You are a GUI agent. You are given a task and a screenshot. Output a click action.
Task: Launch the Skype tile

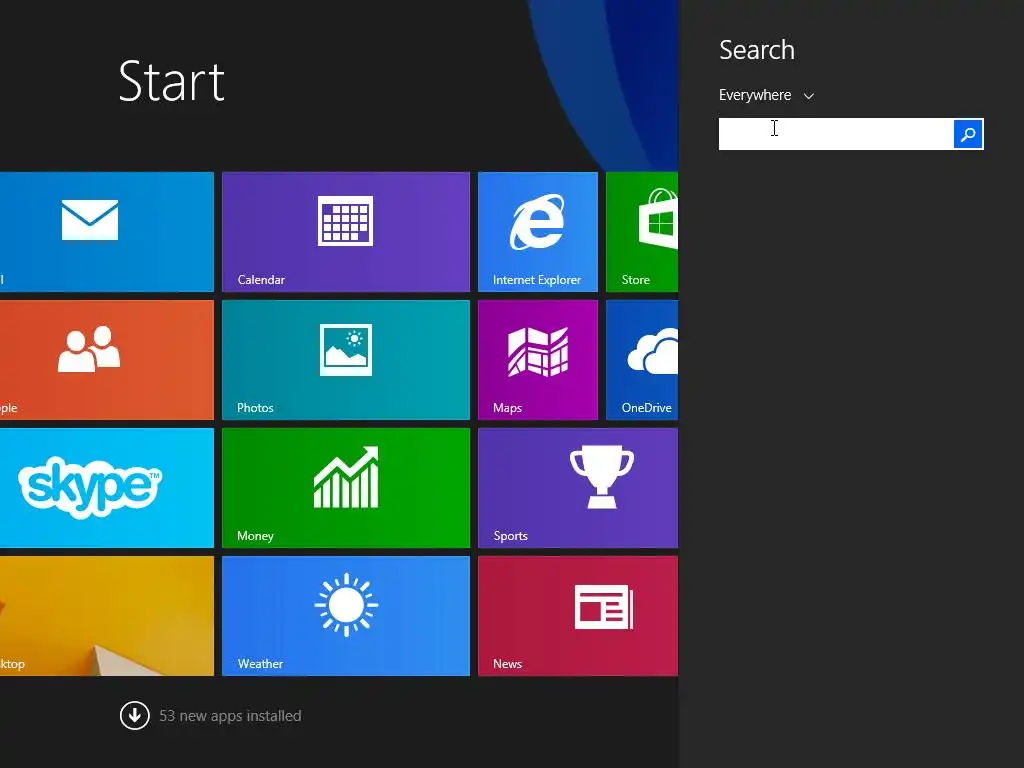106,488
